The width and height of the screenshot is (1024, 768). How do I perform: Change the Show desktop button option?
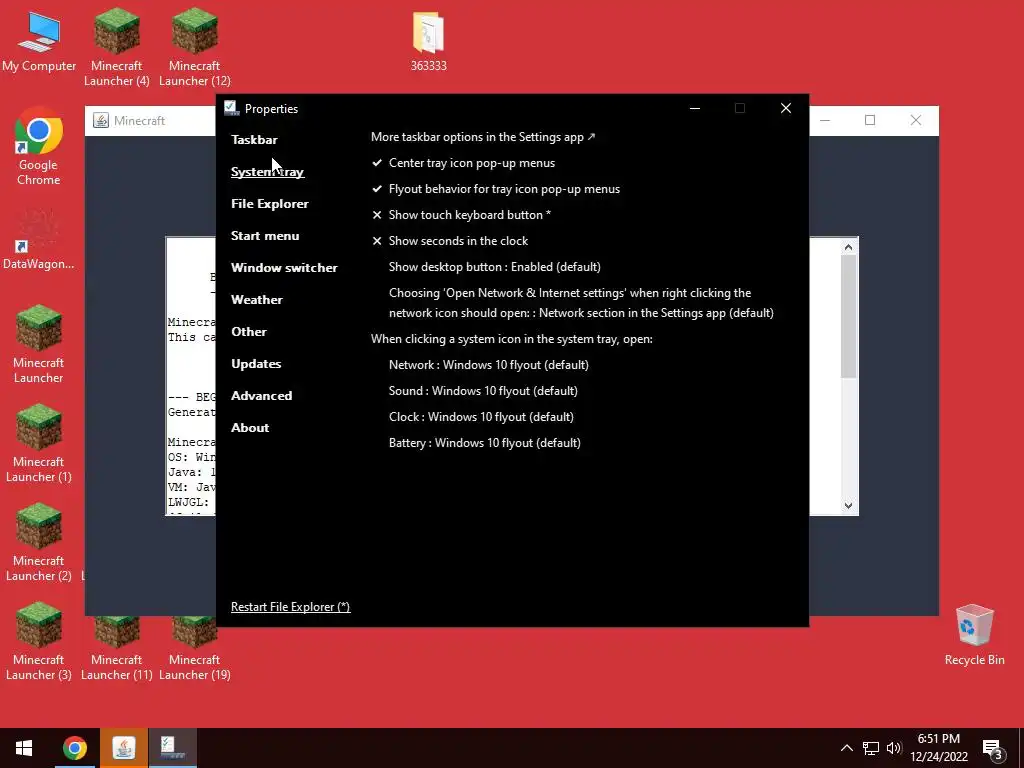click(x=494, y=267)
